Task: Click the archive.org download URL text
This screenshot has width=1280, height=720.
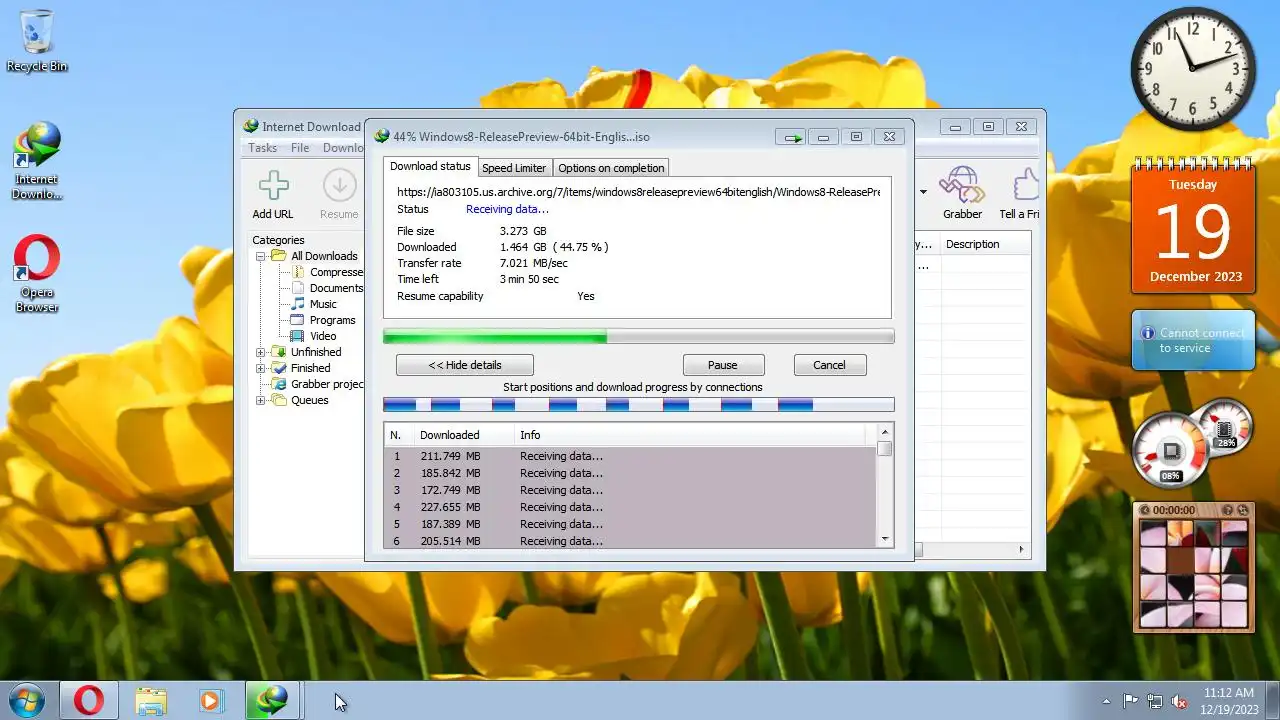Action: (638, 191)
